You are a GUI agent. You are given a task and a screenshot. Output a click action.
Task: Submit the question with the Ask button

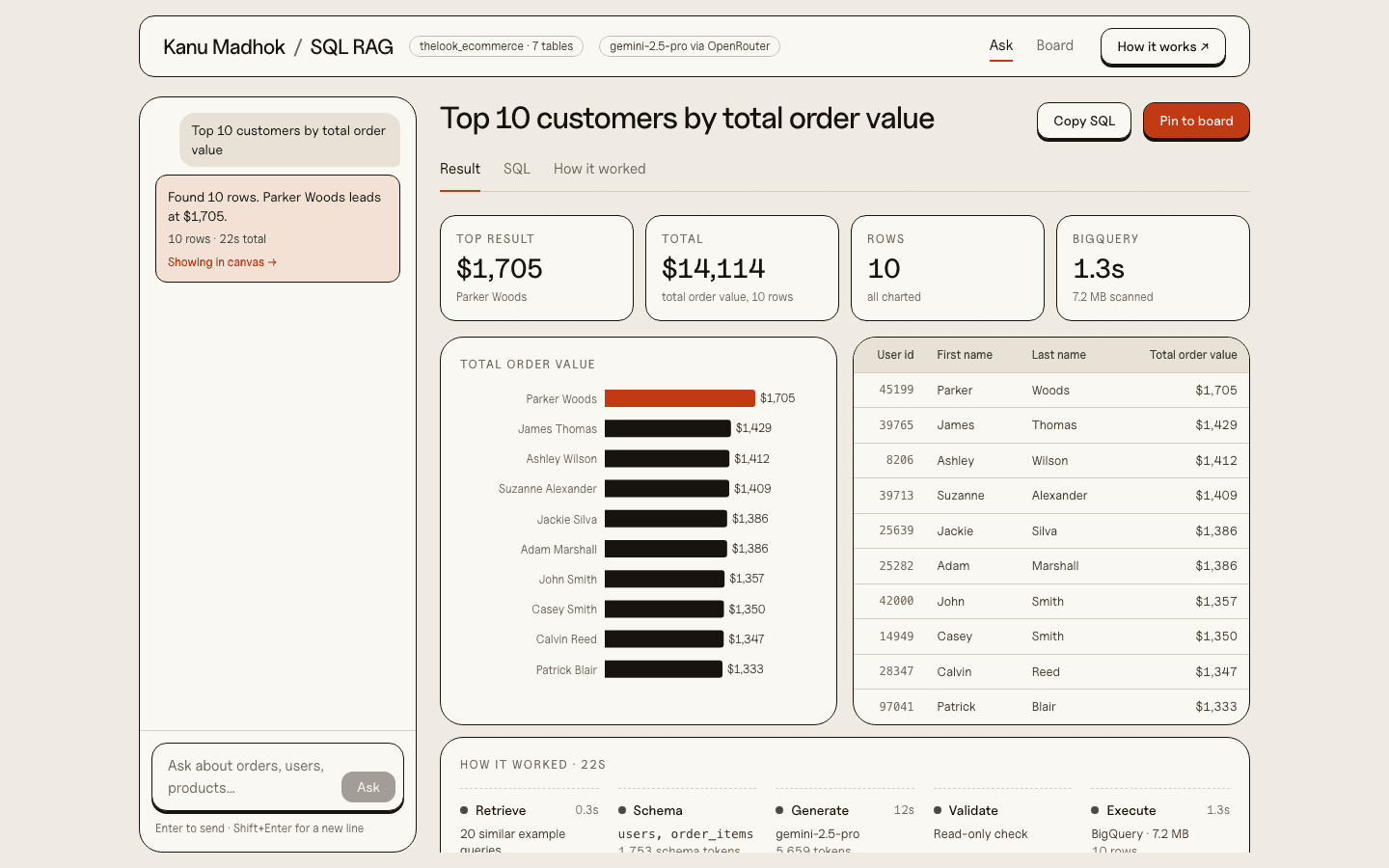click(368, 787)
